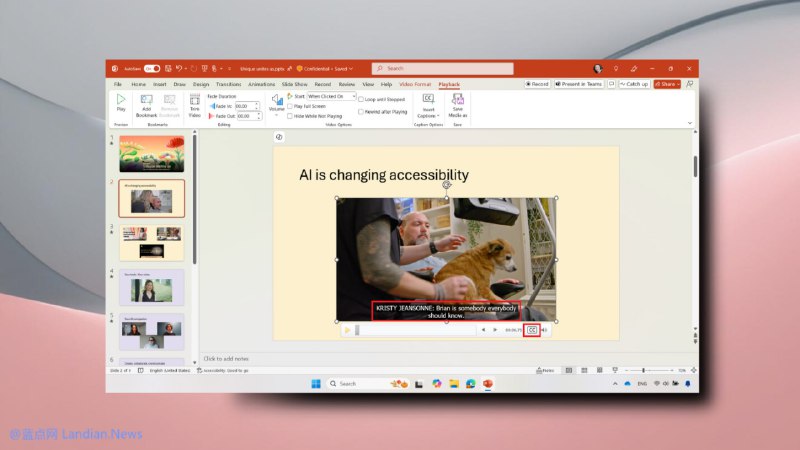
Task: Switch to the Insert tab
Action: pyautogui.click(x=160, y=84)
